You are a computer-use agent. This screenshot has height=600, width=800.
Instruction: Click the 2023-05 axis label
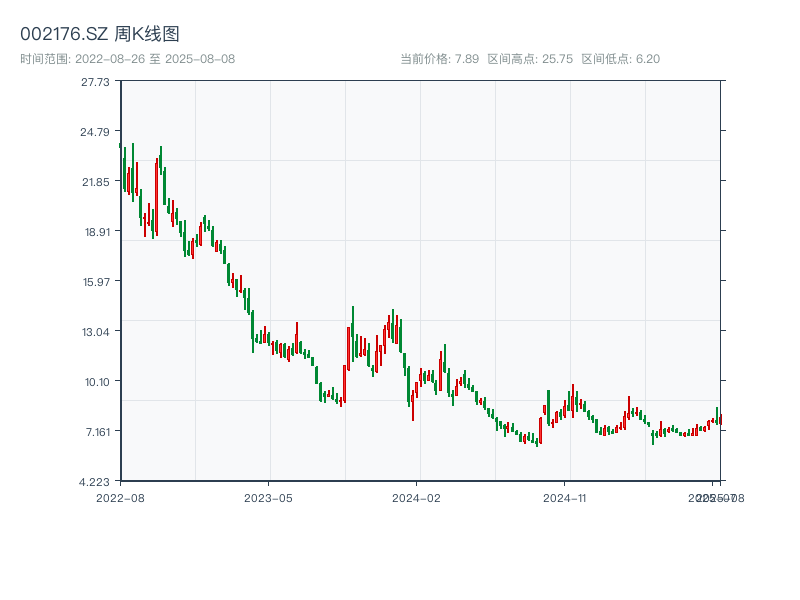(x=266, y=496)
